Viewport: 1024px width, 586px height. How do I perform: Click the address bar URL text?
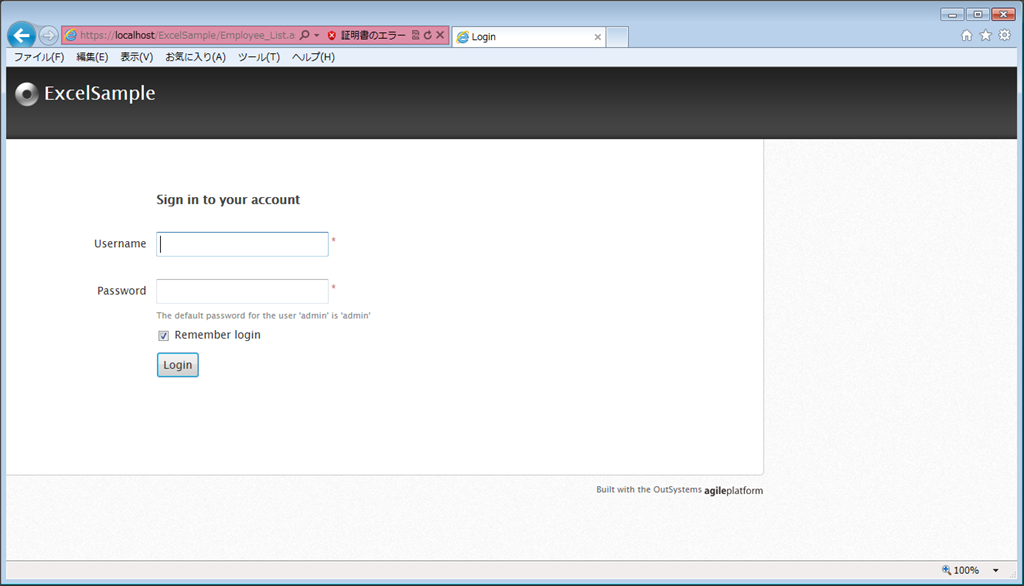pos(187,35)
